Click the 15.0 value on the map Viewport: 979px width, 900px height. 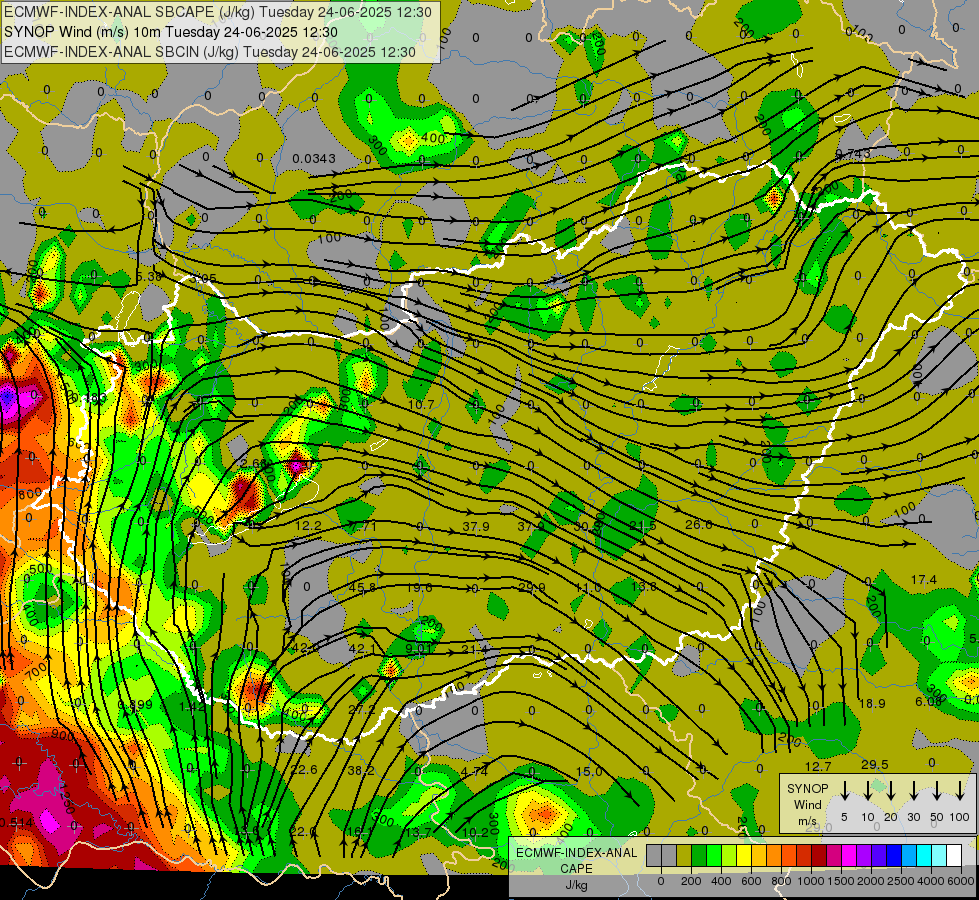[589, 772]
